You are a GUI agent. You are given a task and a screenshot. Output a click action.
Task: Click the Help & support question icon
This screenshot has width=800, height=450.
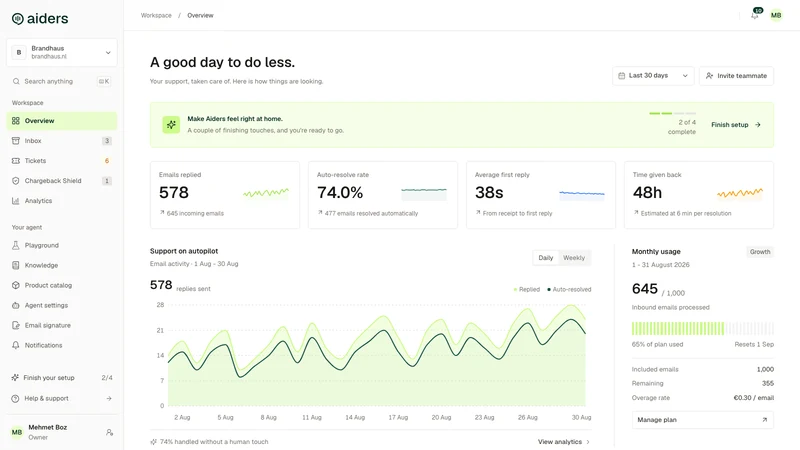[15, 398]
